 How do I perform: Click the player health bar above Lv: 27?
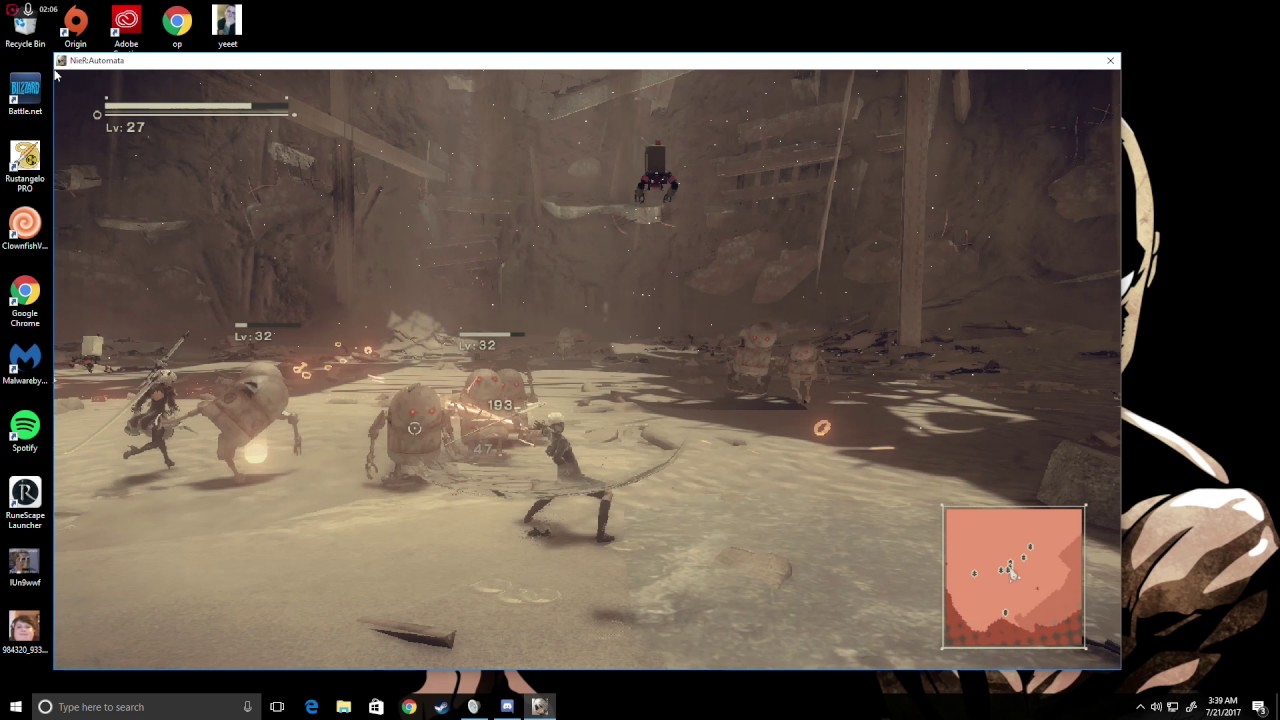(x=198, y=106)
